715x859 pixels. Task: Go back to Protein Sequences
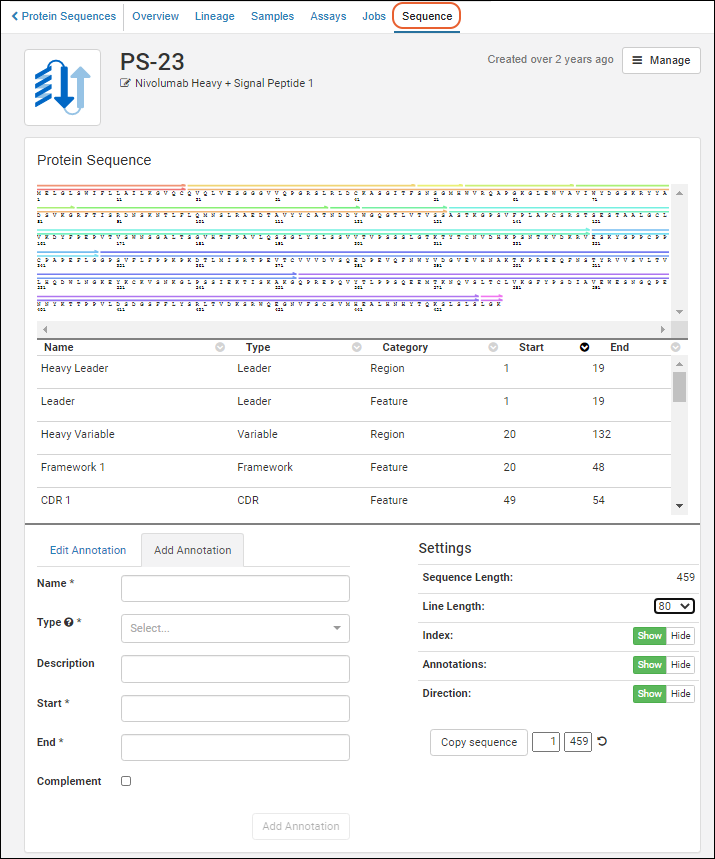coord(63,16)
